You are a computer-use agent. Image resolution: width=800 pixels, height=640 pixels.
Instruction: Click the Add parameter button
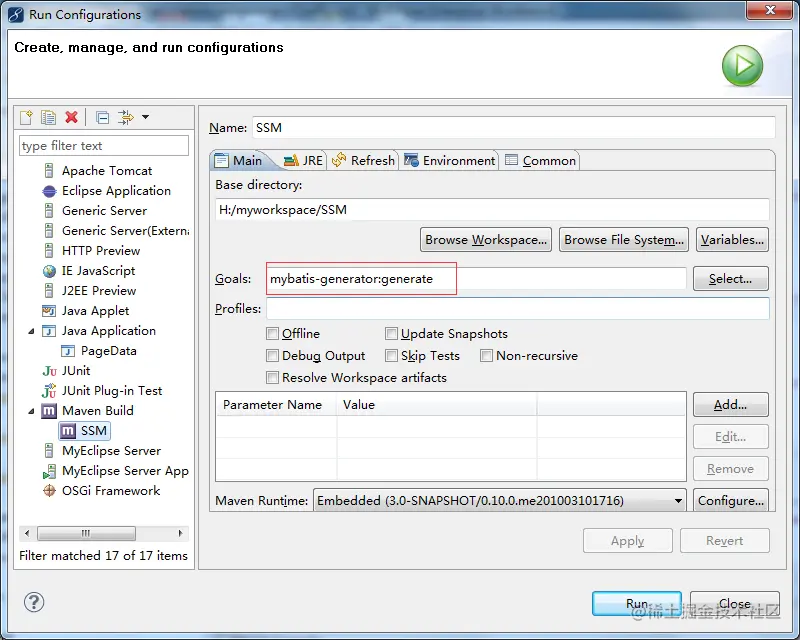[x=731, y=405]
